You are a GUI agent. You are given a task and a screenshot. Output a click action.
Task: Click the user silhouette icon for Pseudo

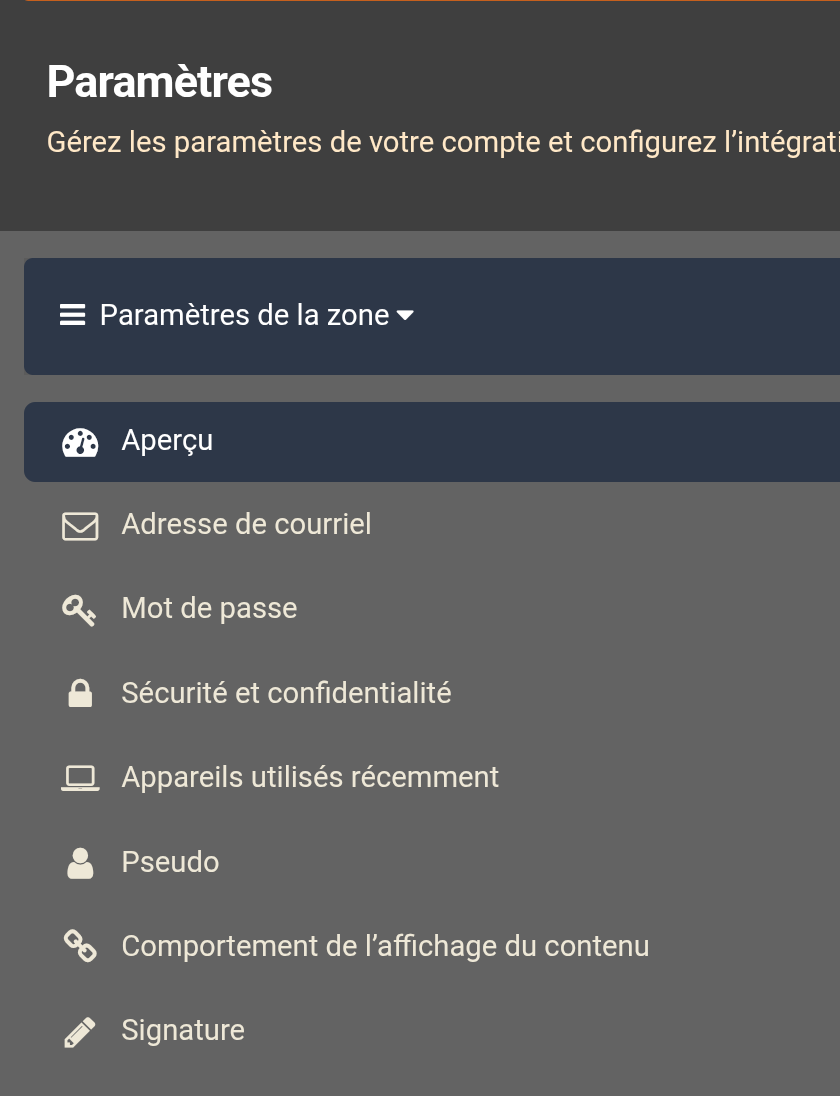tap(80, 863)
